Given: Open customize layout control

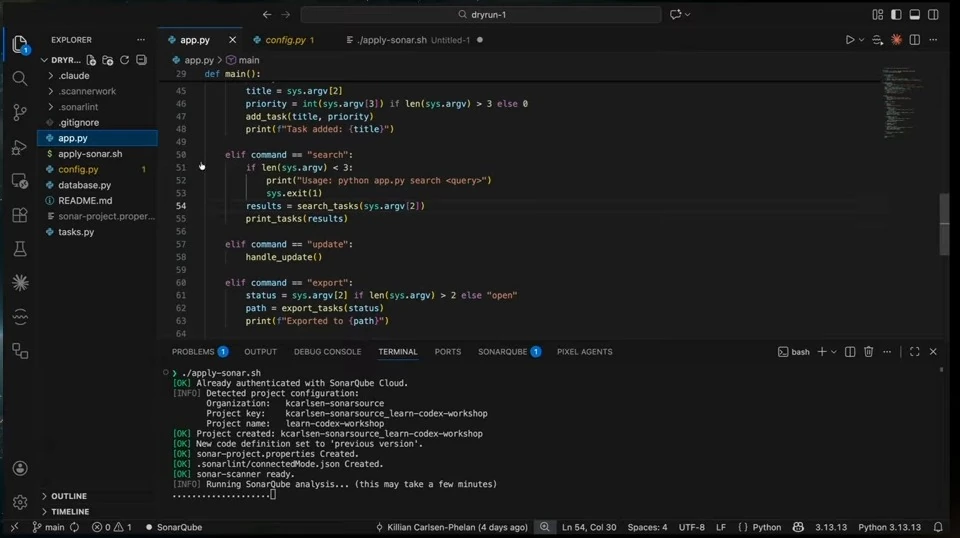Looking at the screenshot, I should coord(878,14).
